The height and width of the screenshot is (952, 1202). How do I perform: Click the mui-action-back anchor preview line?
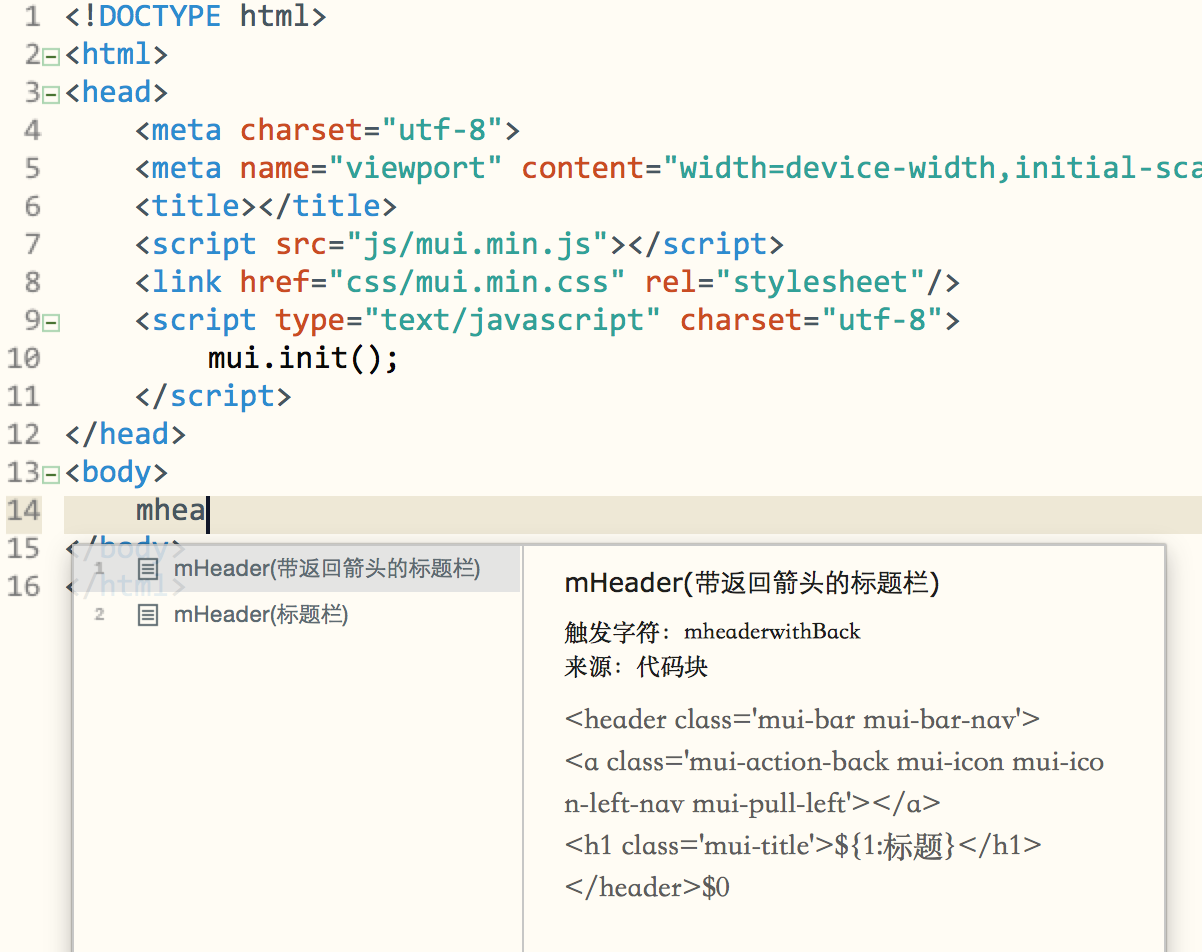coord(834,782)
